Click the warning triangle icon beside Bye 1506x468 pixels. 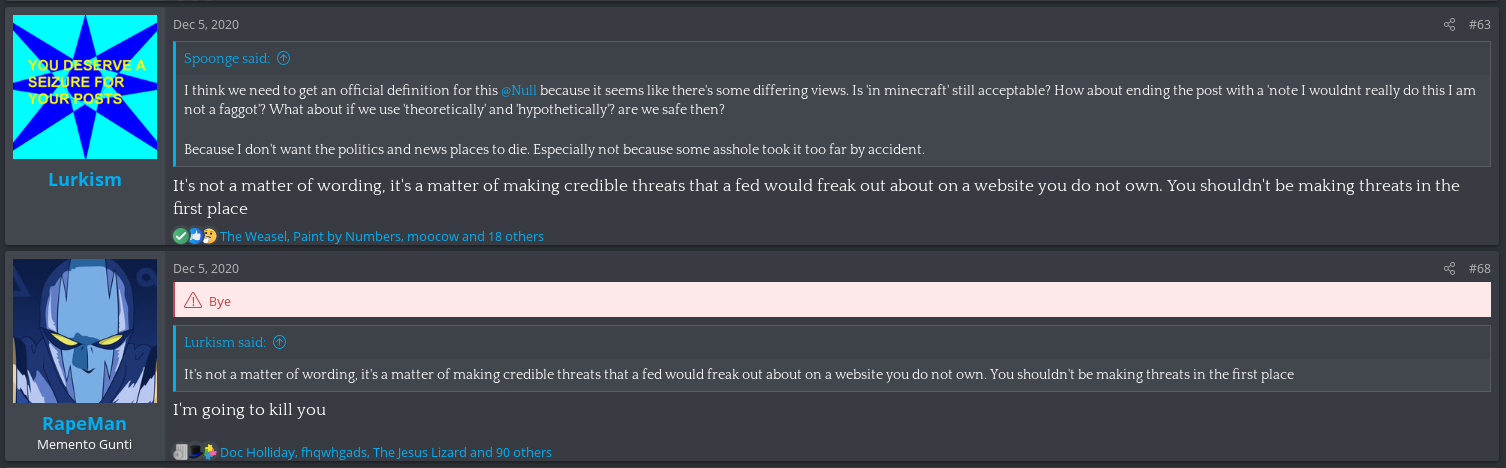click(193, 301)
